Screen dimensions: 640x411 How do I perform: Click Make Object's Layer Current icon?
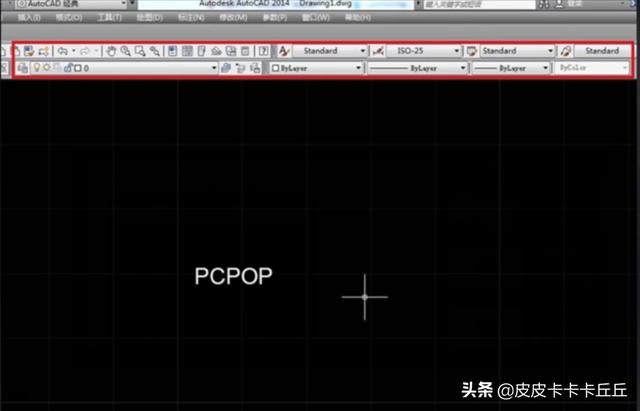[x=226, y=68]
